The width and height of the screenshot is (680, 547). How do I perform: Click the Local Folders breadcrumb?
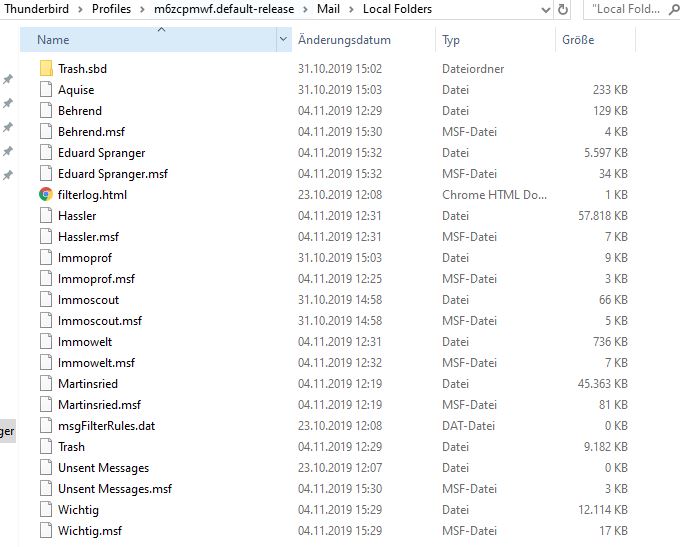[x=397, y=9]
